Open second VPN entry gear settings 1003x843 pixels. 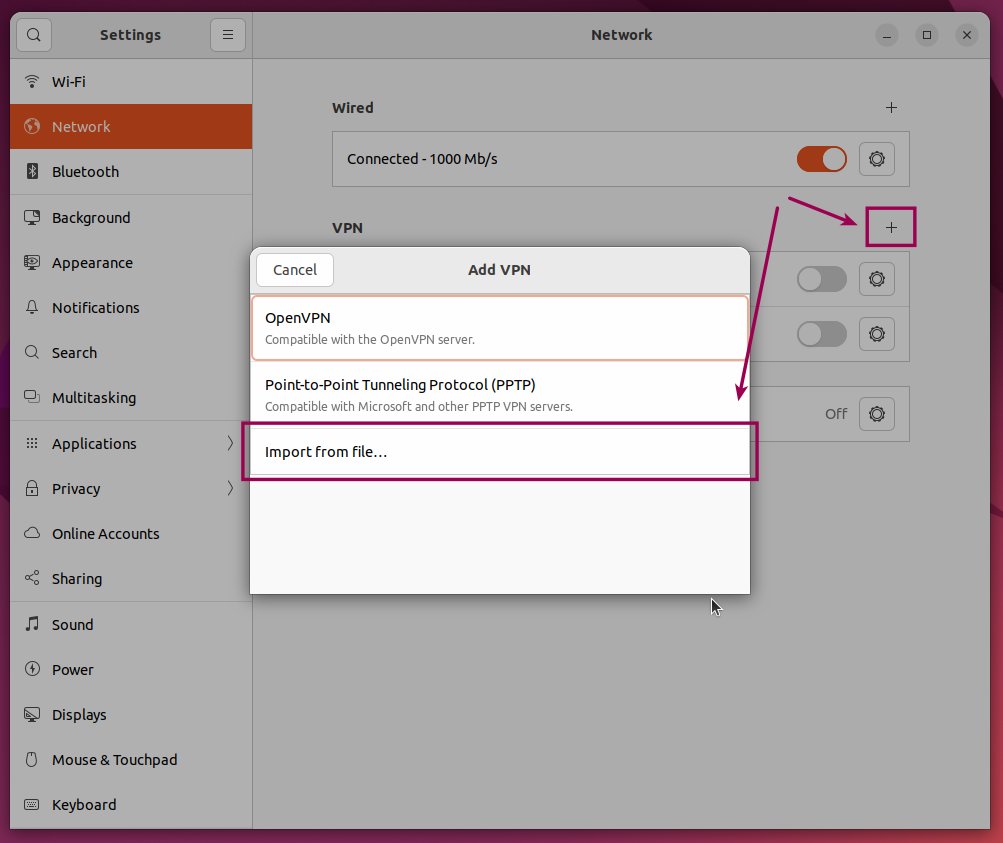(877, 334)
